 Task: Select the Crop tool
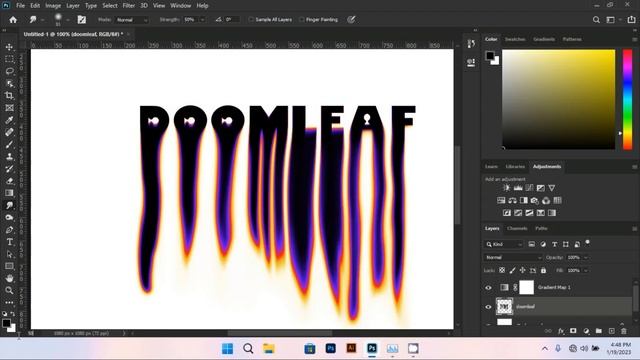(9, 96)
